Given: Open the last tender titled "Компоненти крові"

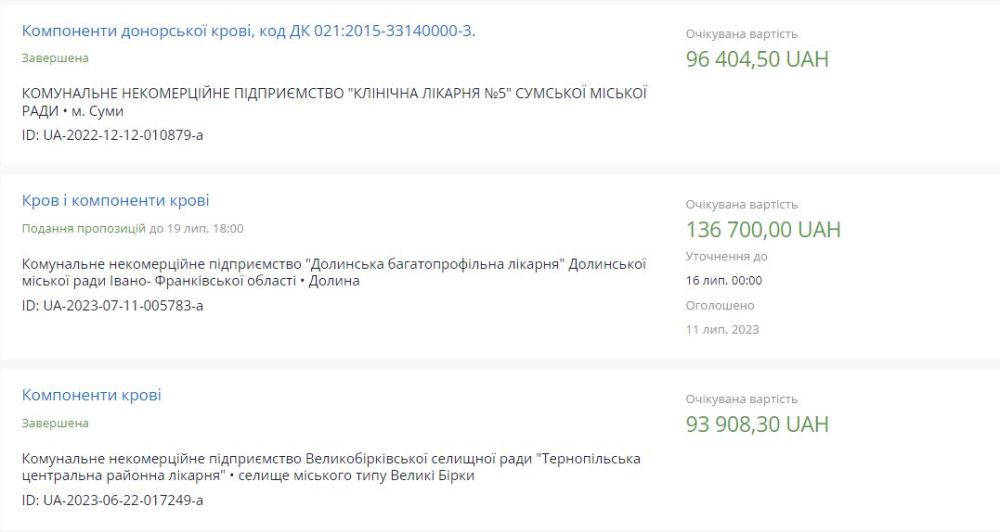Looking at the screenshot, I should (x=91, y=395).
